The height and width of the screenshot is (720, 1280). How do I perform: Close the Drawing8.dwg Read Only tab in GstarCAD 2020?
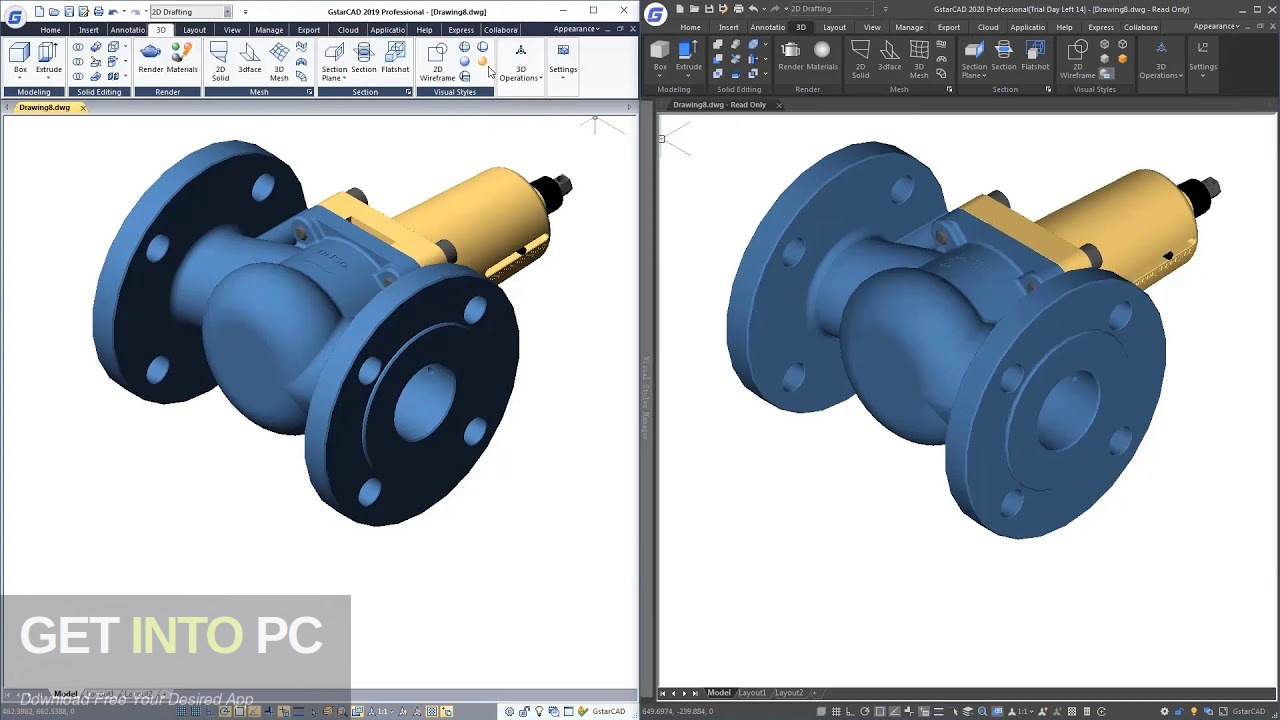(779, 105)
